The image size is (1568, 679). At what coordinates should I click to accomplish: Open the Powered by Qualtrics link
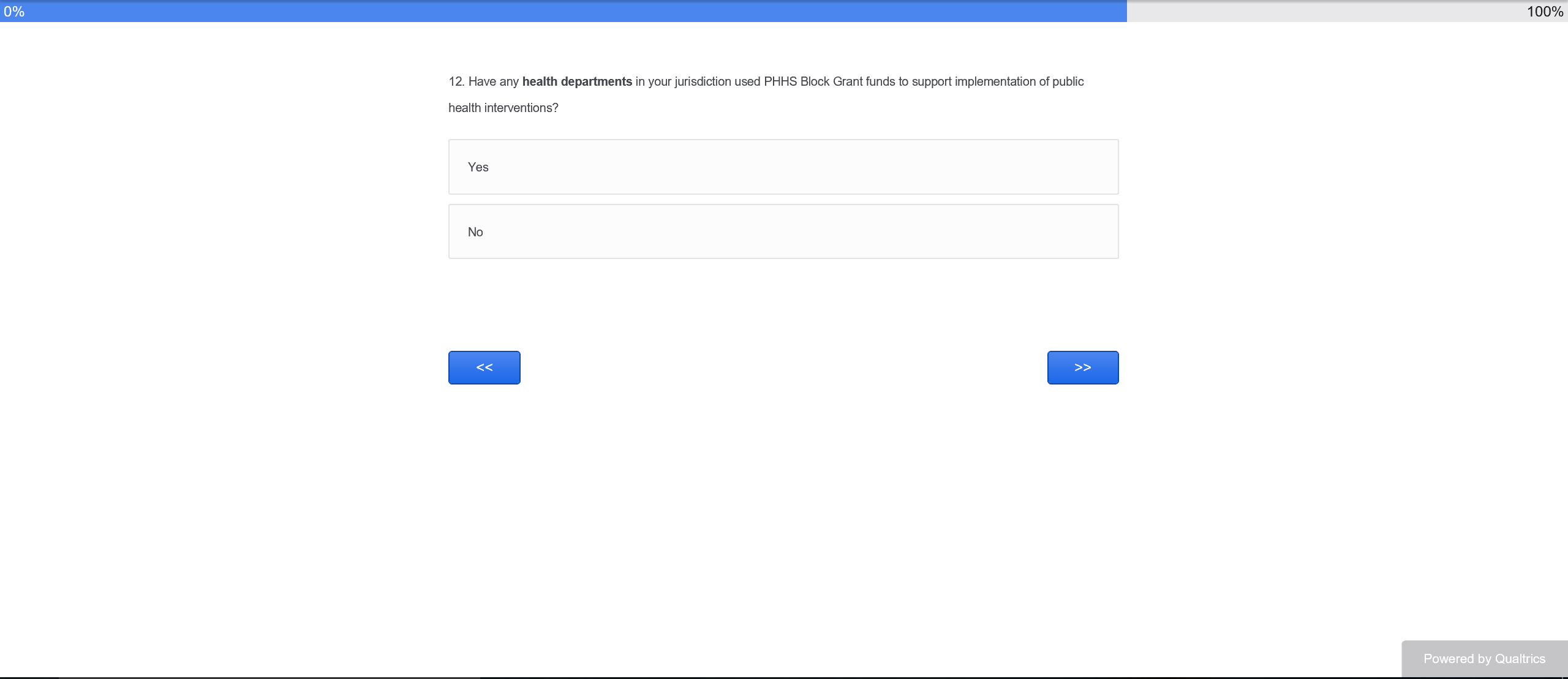coord(1483,659)
